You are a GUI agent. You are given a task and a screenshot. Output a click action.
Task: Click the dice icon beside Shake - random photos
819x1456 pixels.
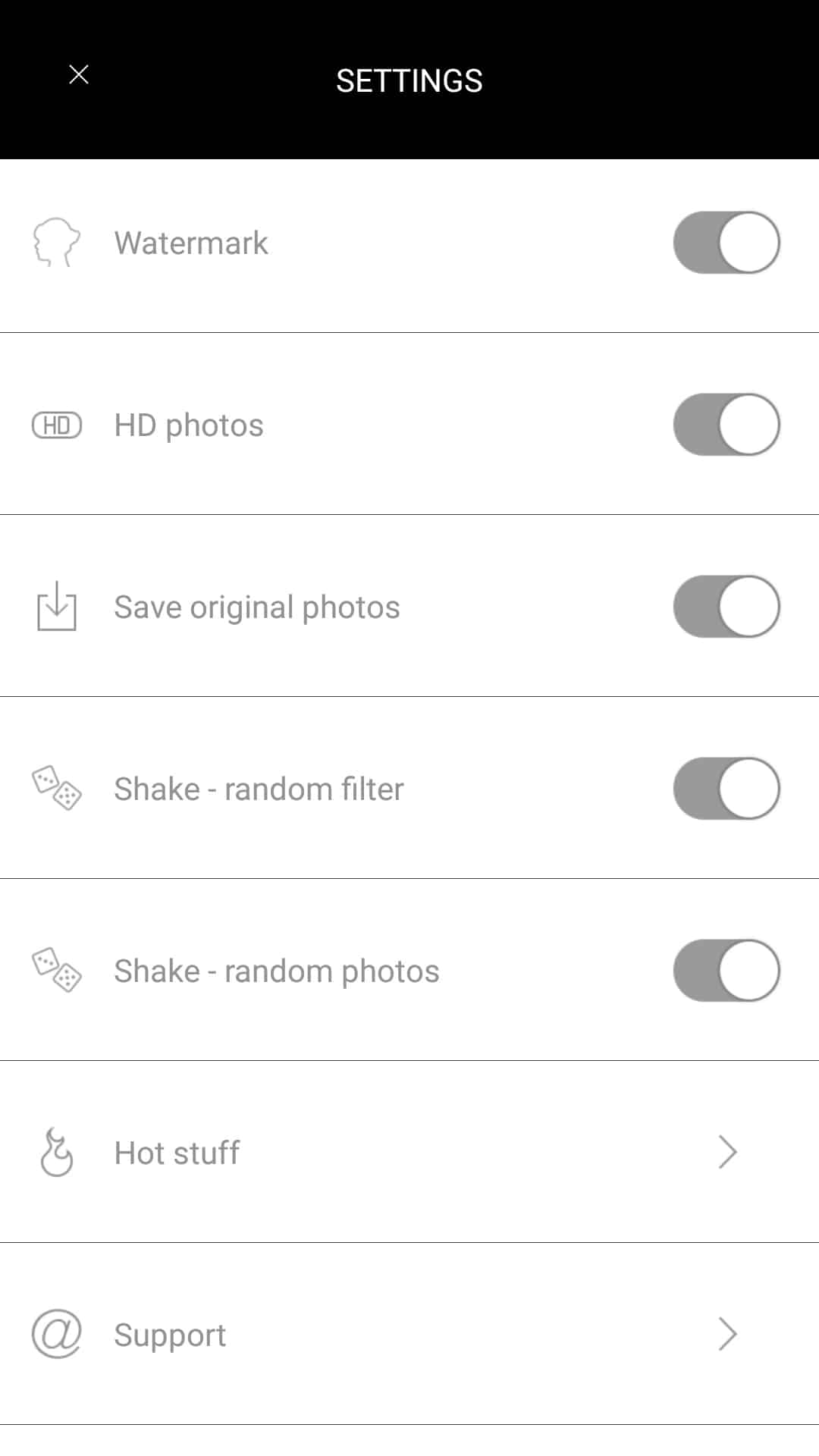pos(57,970)
